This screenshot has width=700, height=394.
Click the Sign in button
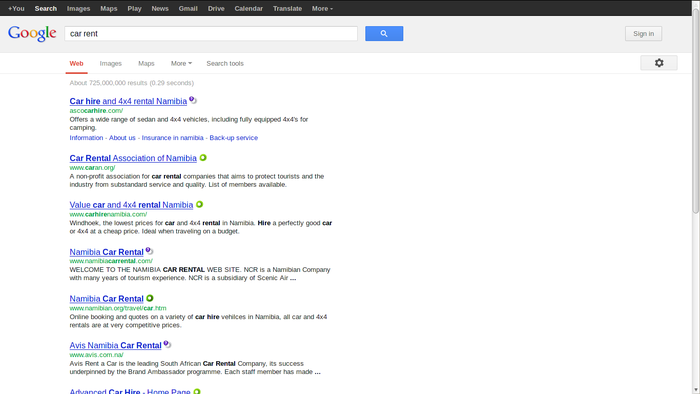643,33
